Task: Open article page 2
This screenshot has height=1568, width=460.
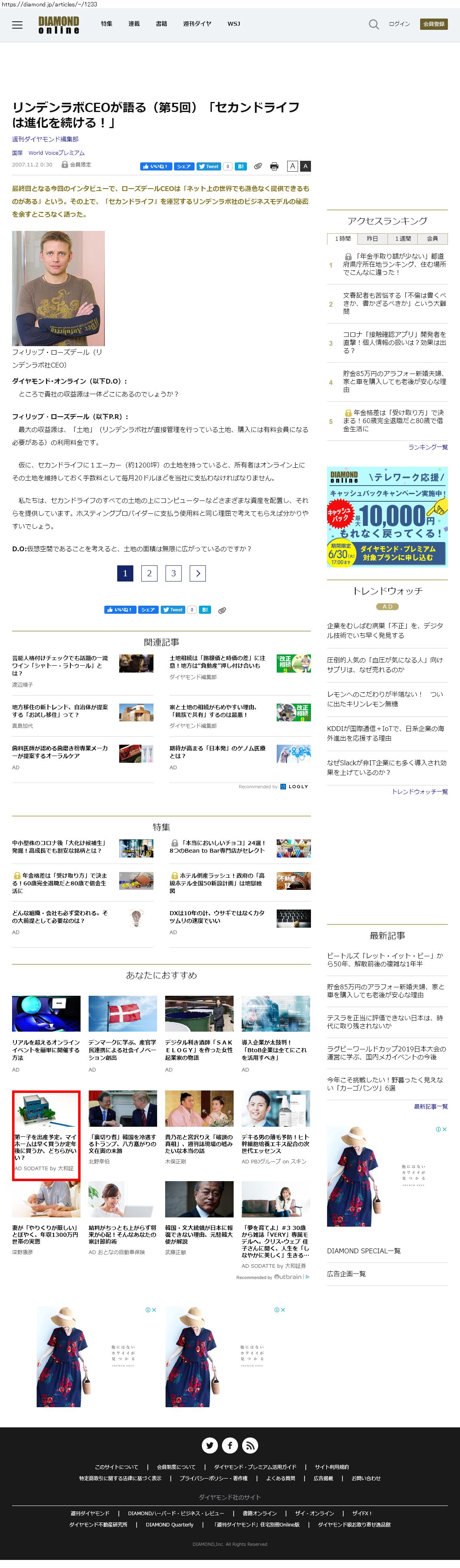Action: click(149, 573)
